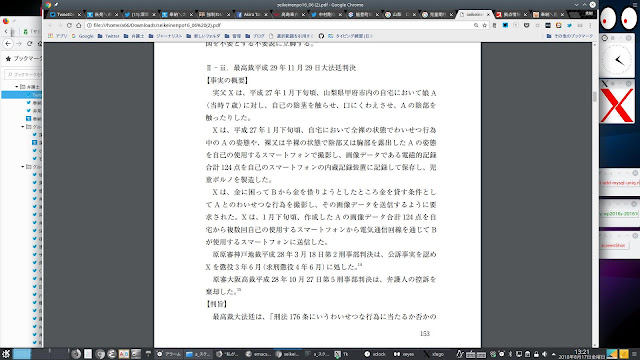The image size is (640, 360).
Task: Open the その他のブックマーク folder
Action: click(570, 36)
